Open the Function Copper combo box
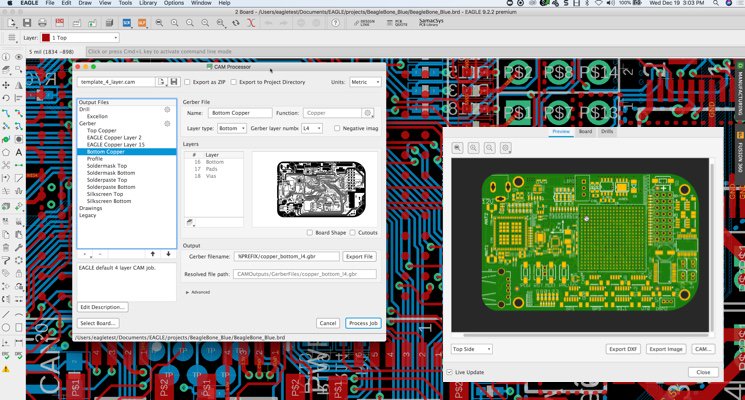Viewport: 745px width, 400px height. point(332,113)
